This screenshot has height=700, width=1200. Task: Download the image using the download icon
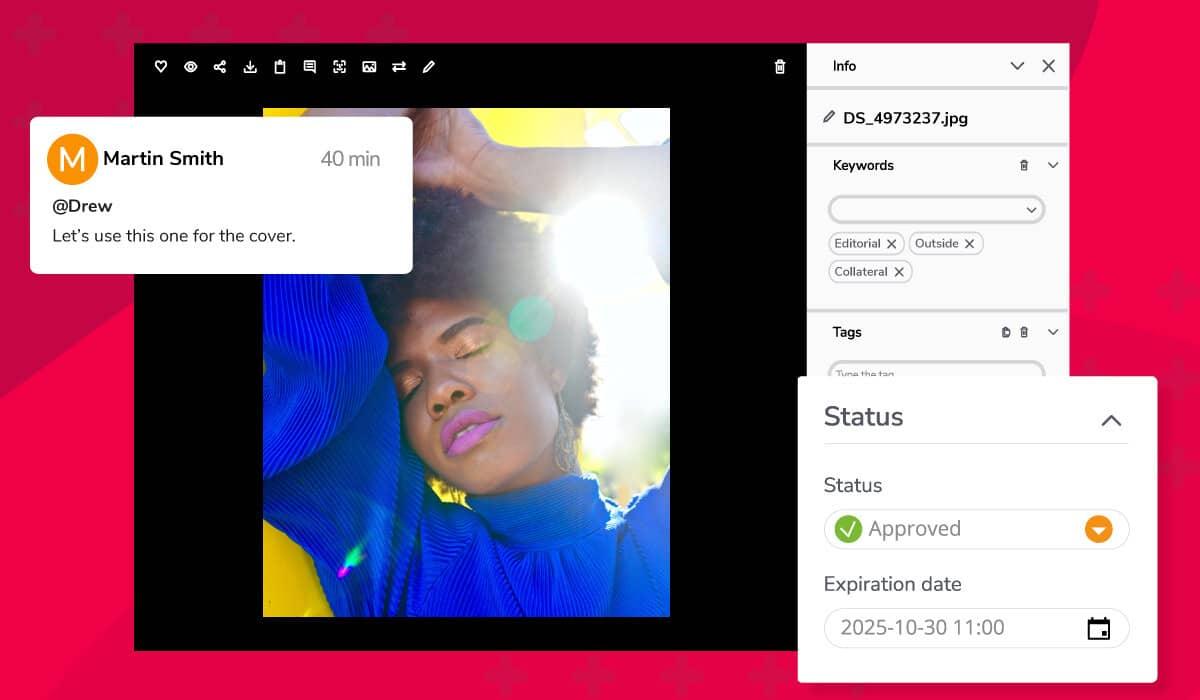(250, 67)
